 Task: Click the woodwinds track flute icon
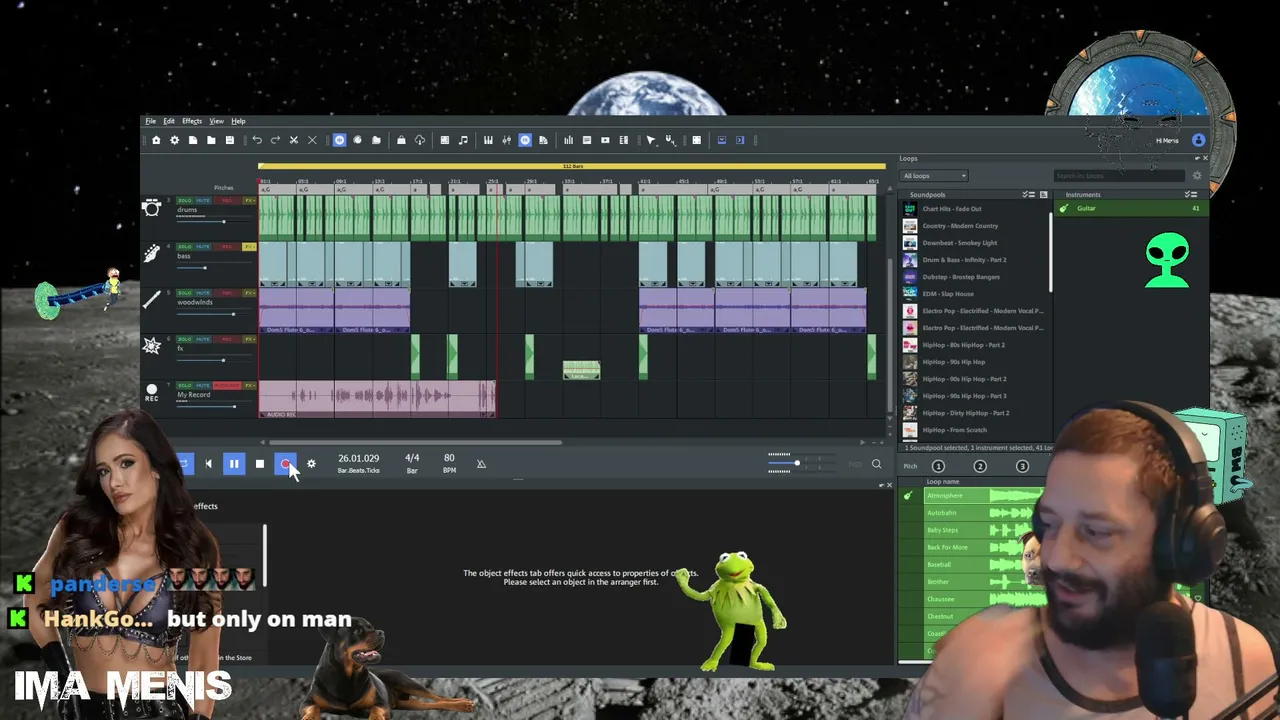tap(152, 299)
